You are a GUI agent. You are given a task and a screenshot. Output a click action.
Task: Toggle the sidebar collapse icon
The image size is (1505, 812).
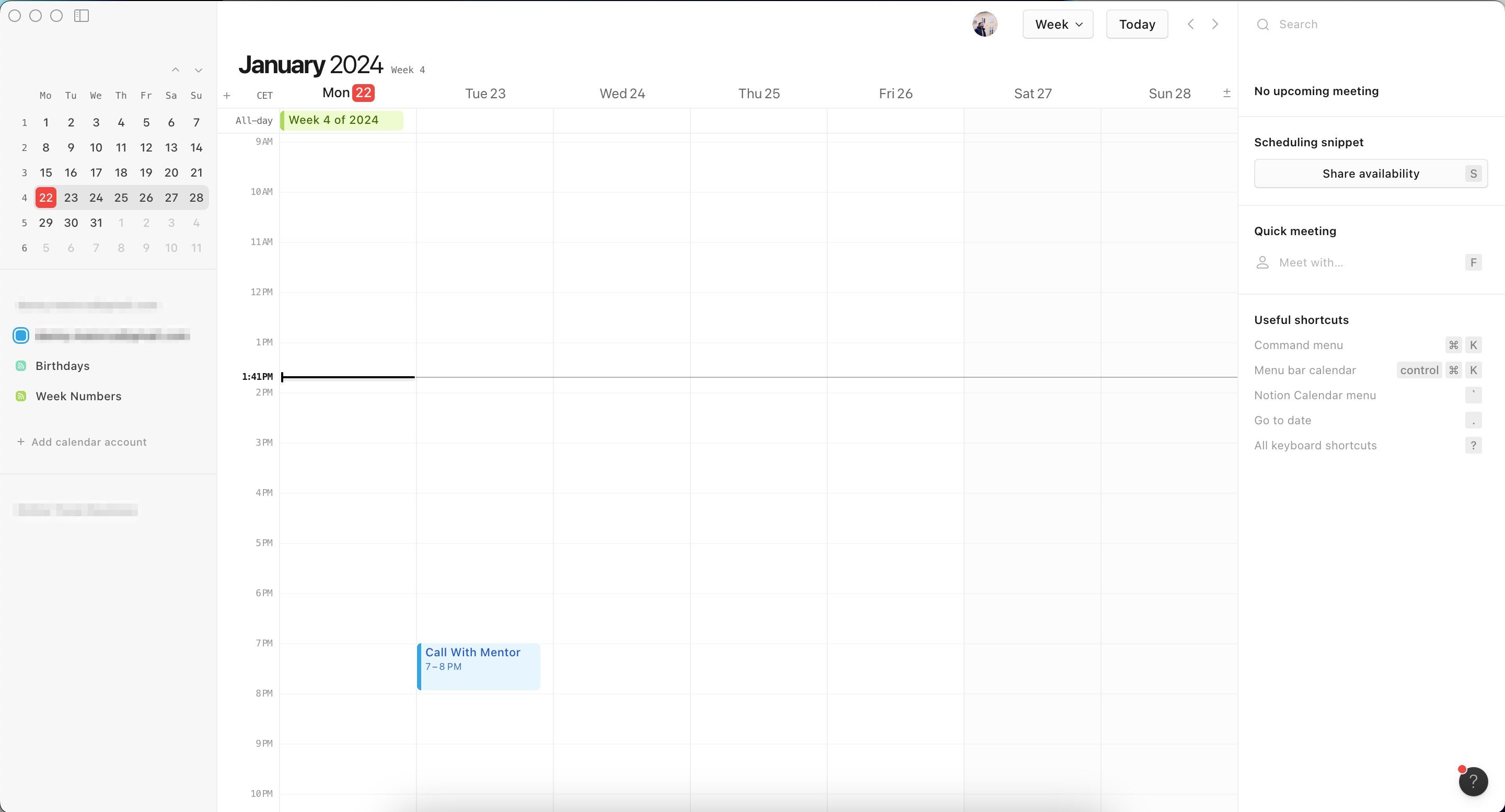(81, 16)
